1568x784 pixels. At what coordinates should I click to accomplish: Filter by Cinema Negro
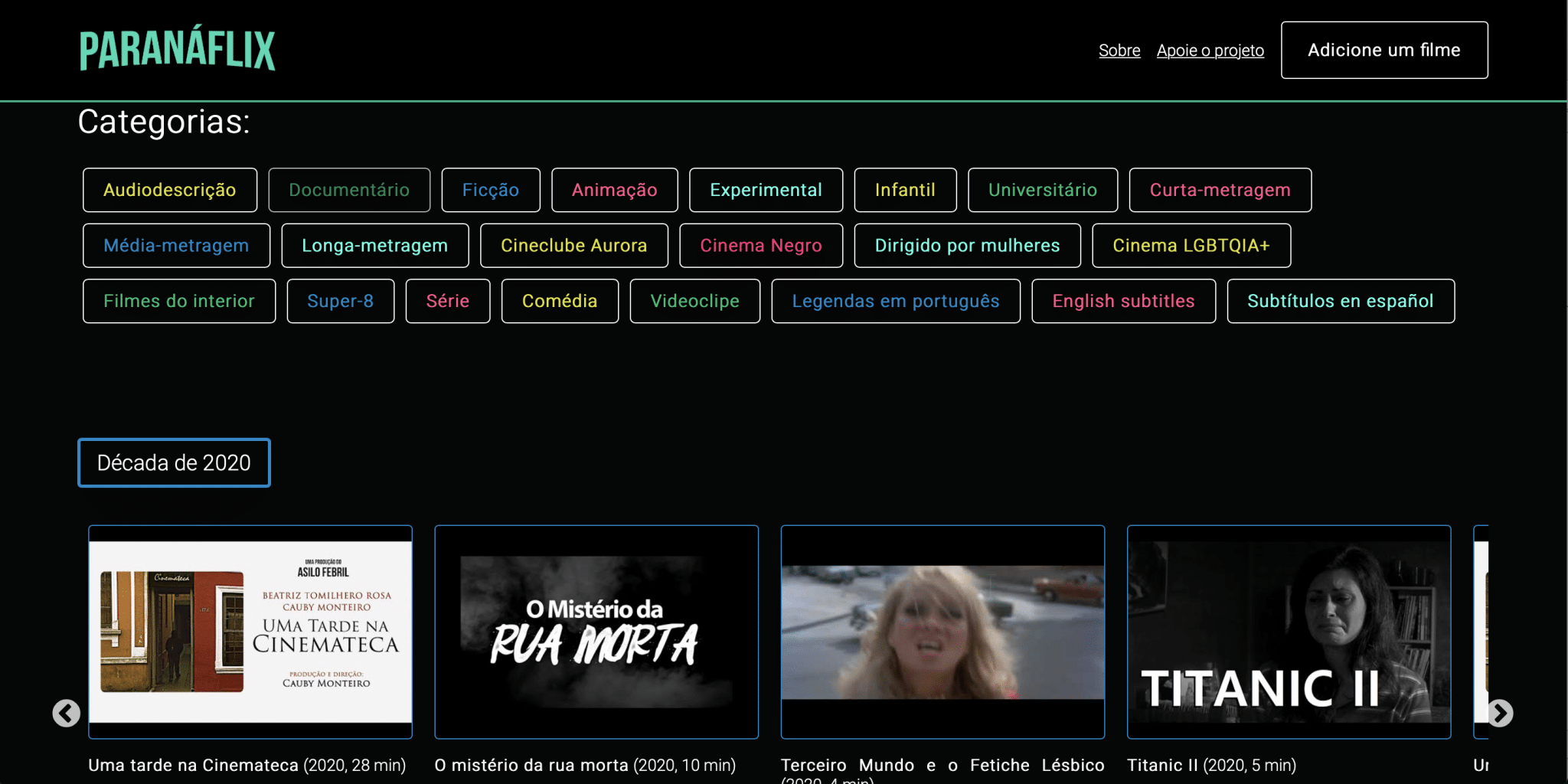(x=761, y=246)
